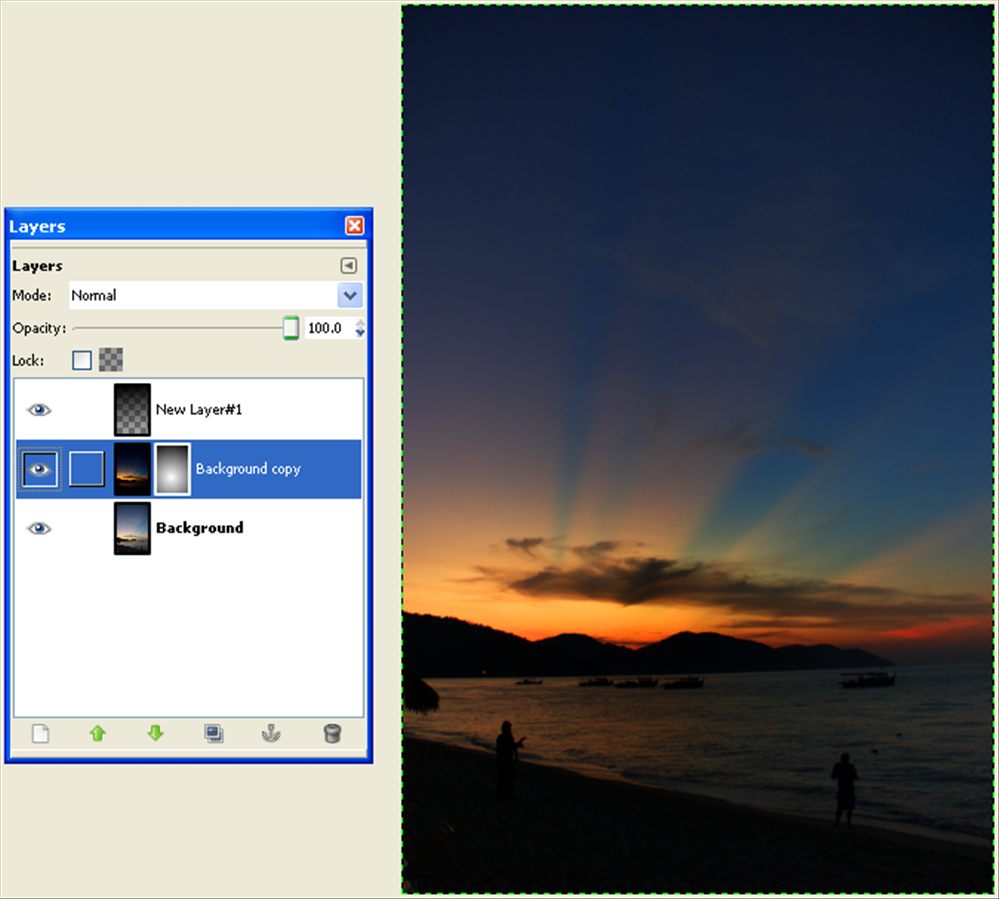
Task: Select the New Layer#1 thumbnail
Action: point(133,410)
